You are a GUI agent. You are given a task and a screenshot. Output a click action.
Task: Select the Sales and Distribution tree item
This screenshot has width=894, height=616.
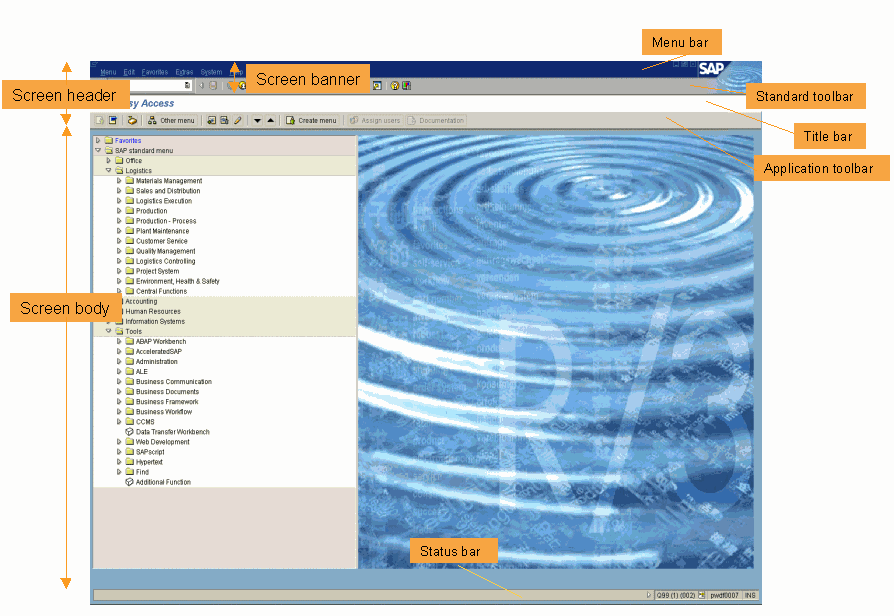point(168,191)
